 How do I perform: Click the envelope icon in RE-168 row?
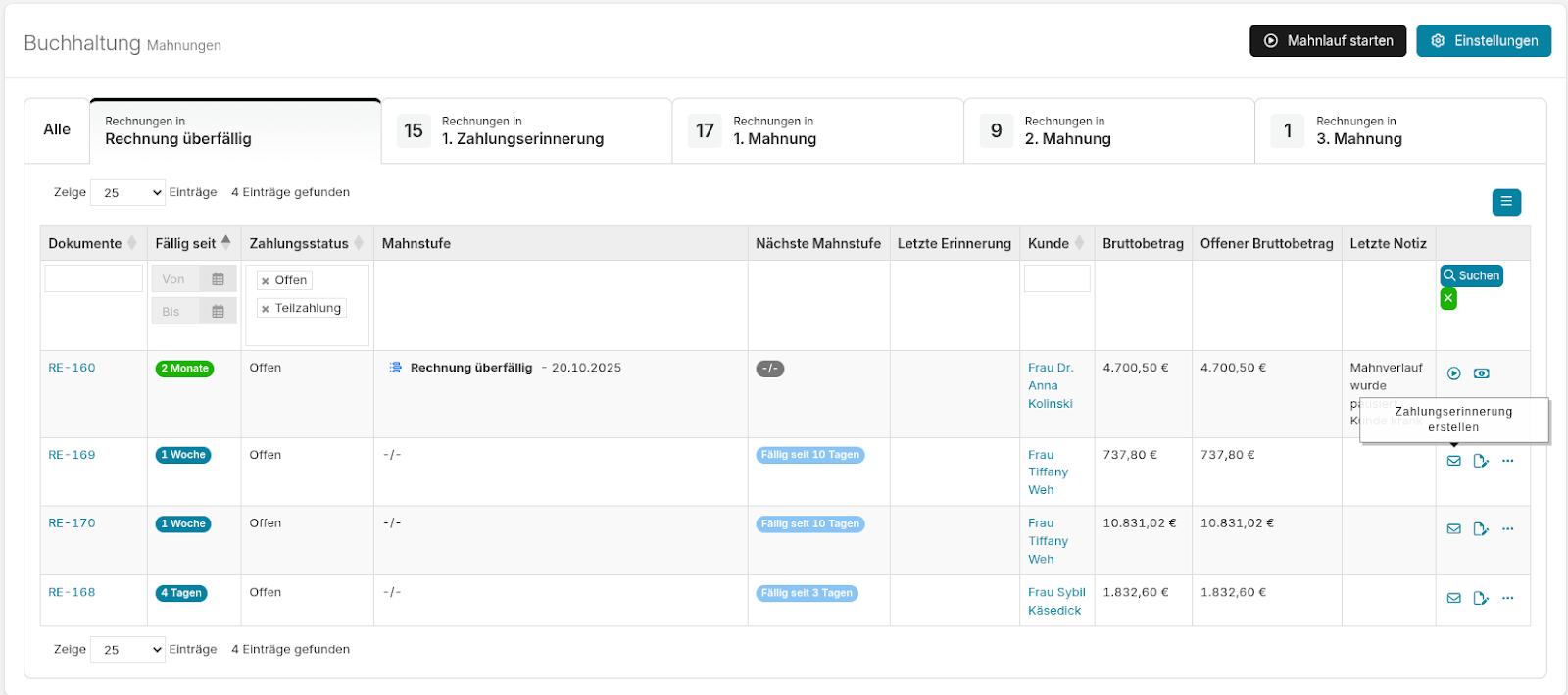tap(1453, 598)
